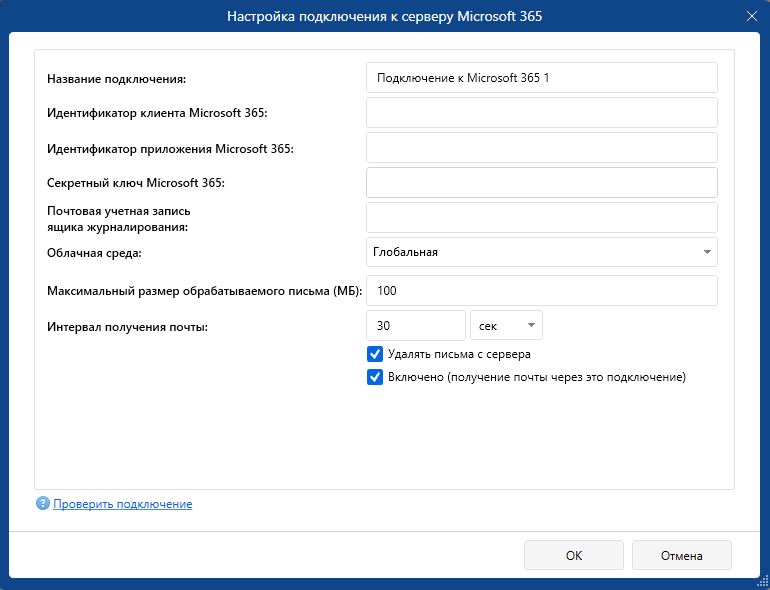Open the Облачная среда dropdown
The height and width of the screenshot is (590, 770).
click(x=542, y=252)
